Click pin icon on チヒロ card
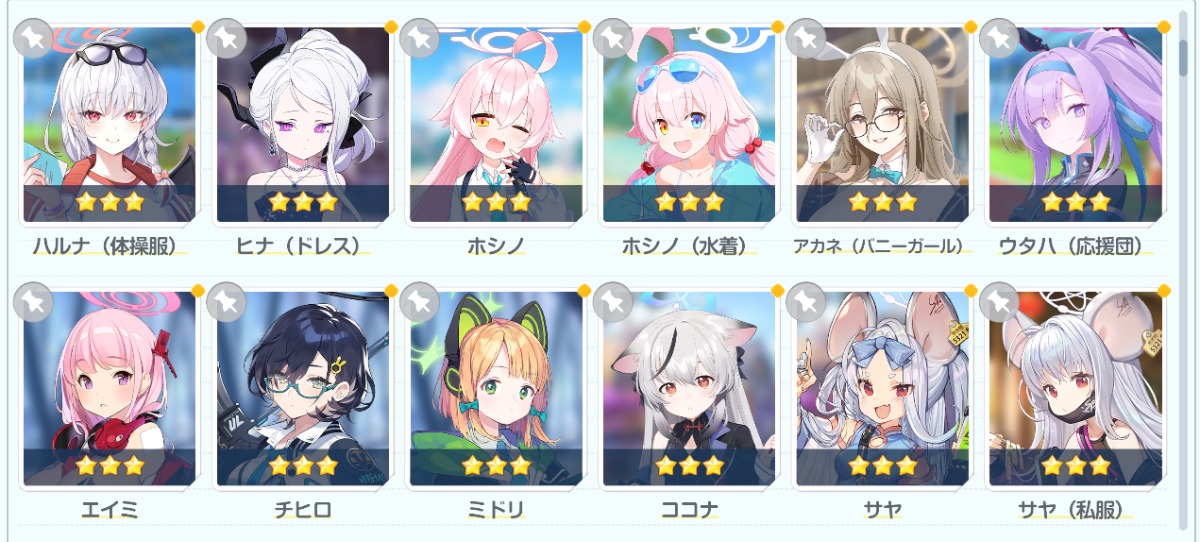The height and width of the screenshot is (542, 1200). click(x=226, y=302)
